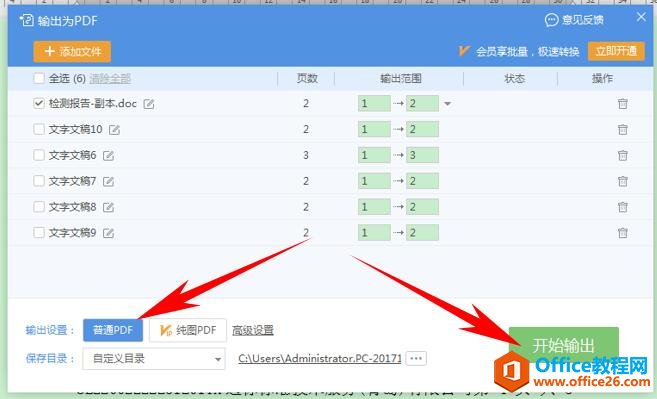Click end page field of 文字文稿9
Image resolution: width=657 pixels, height=399 pixels.
422,233
